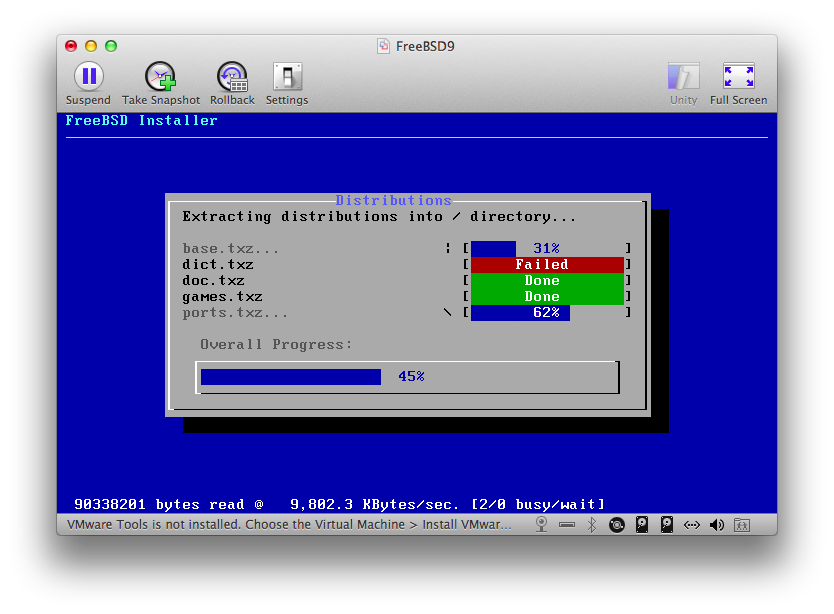Image resolution: width=834 pixels, height=614 pixels.
Task: Click the VMware Tools not installed message
Action: tap(289, 525)
